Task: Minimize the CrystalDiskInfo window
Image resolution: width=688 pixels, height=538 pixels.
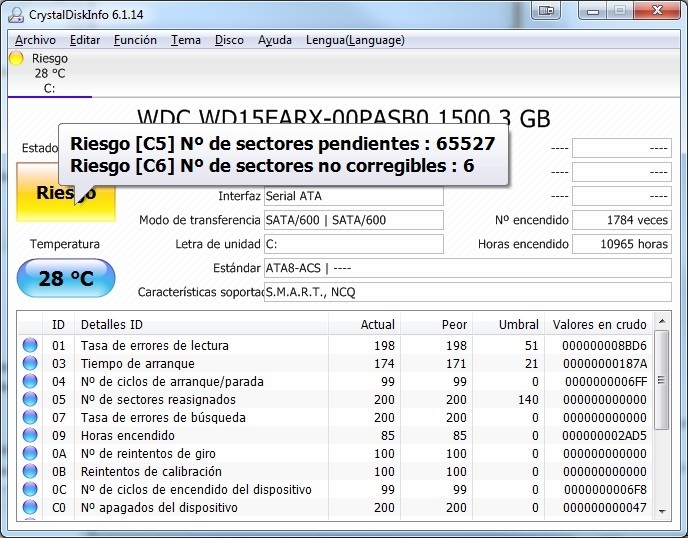Action: 593,10
